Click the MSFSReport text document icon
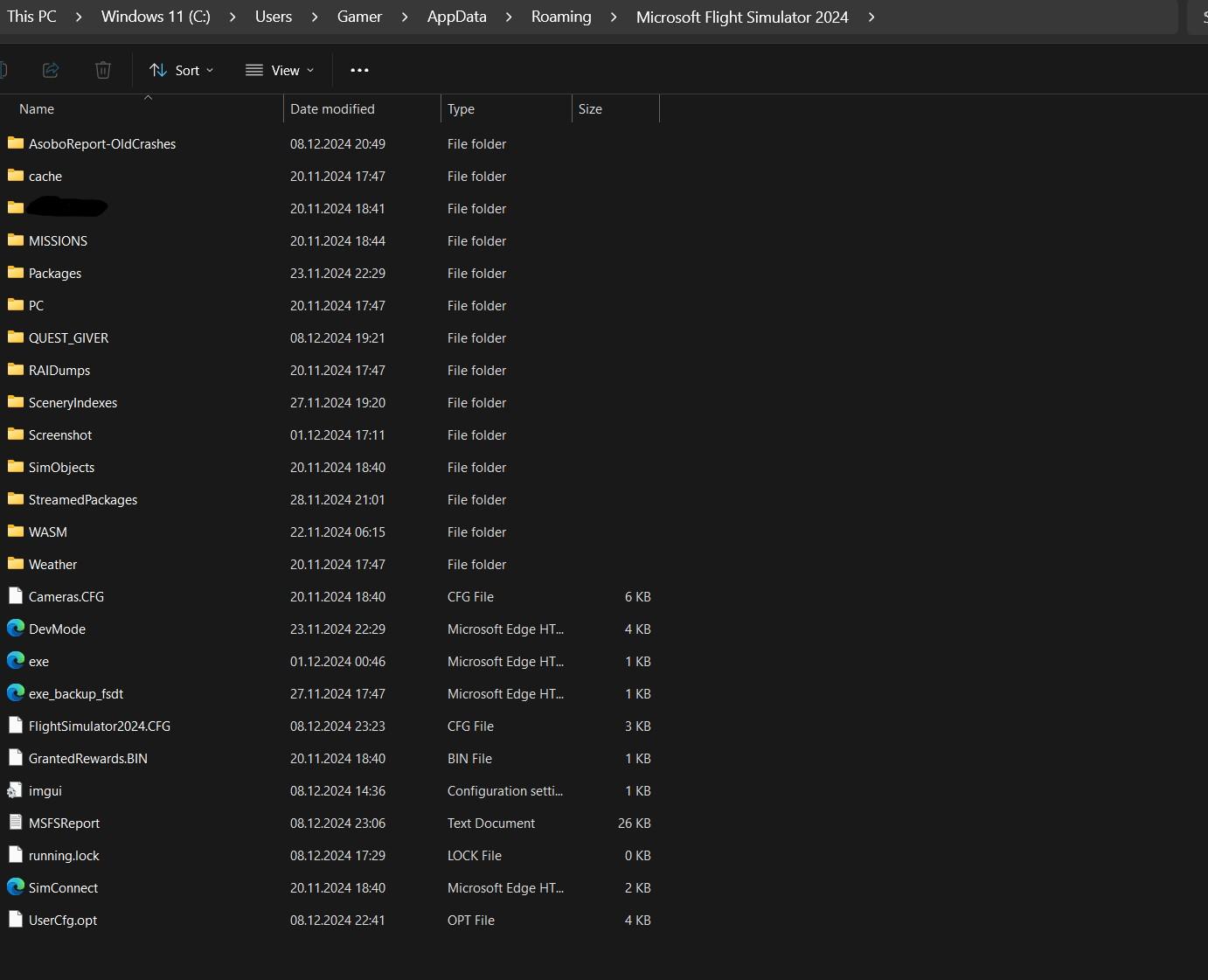 coord(15,823)
